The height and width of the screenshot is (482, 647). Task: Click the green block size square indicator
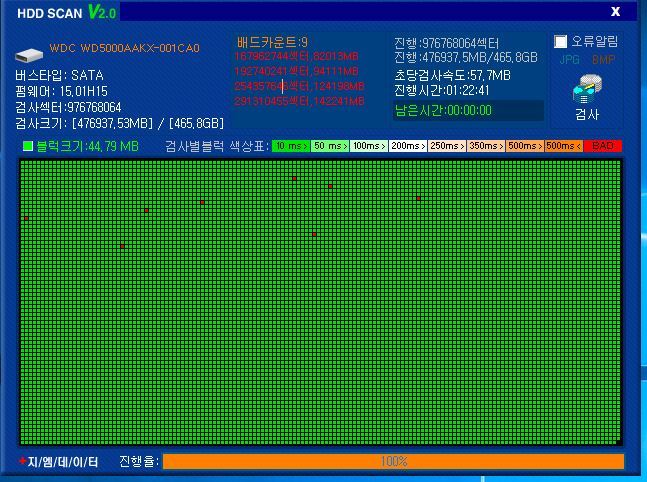pos(28,146)
